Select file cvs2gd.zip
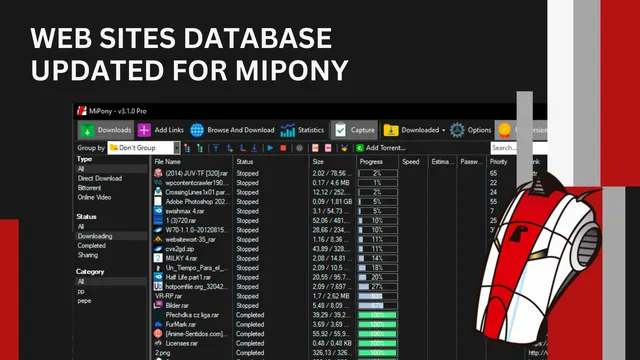 [x=180, y=249]
